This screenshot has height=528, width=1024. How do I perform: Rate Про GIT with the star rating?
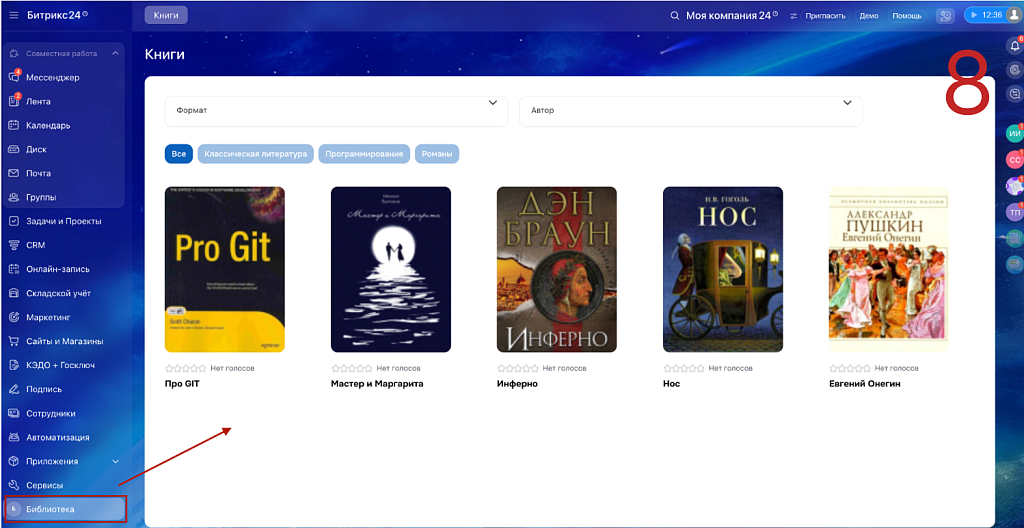[x=186, y=369]
